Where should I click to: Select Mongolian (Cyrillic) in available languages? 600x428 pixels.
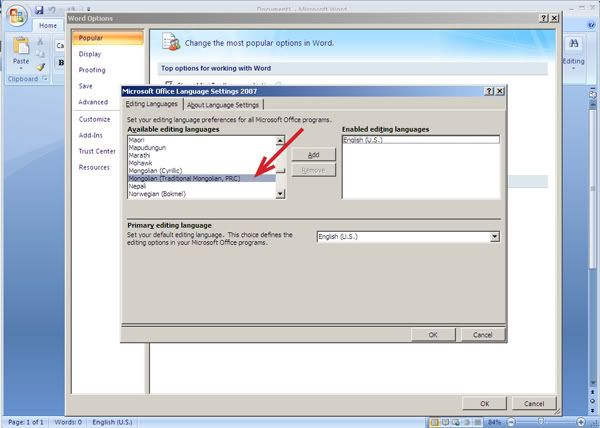click(165, 171)
